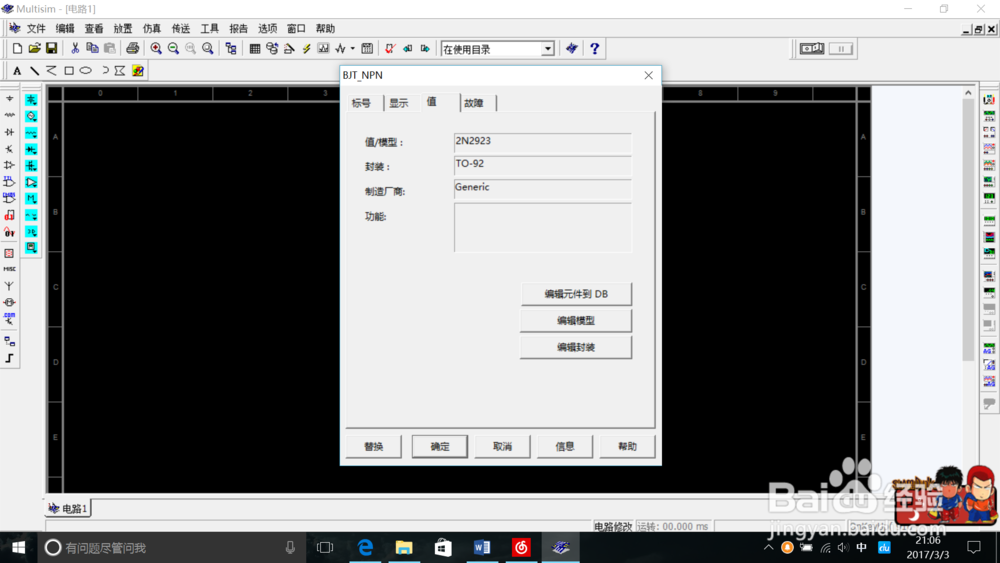Print the circuit with the printer icon
The height and width of the screenshot is (563, 1000).
132,48
